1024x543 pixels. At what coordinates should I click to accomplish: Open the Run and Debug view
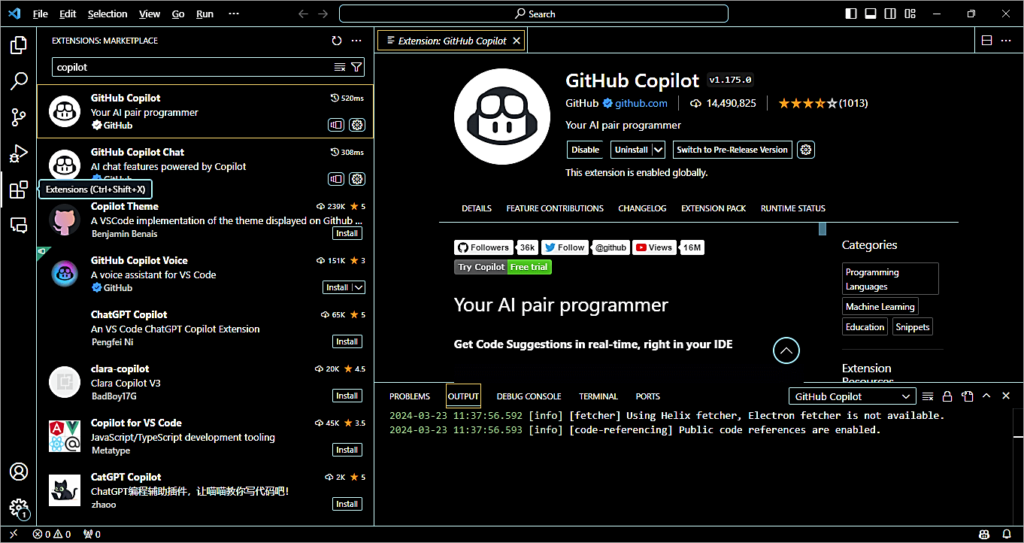18,153
